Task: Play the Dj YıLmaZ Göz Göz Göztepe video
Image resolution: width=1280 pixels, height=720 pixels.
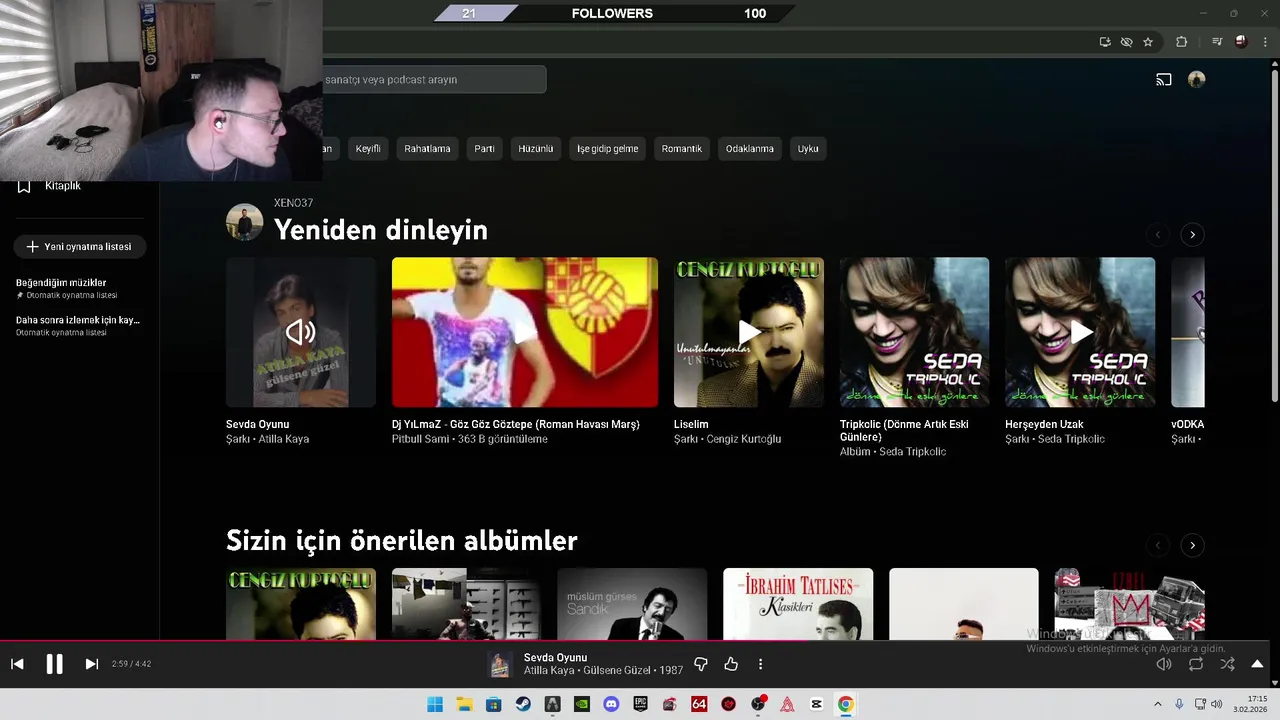Action: click(525, 332)
